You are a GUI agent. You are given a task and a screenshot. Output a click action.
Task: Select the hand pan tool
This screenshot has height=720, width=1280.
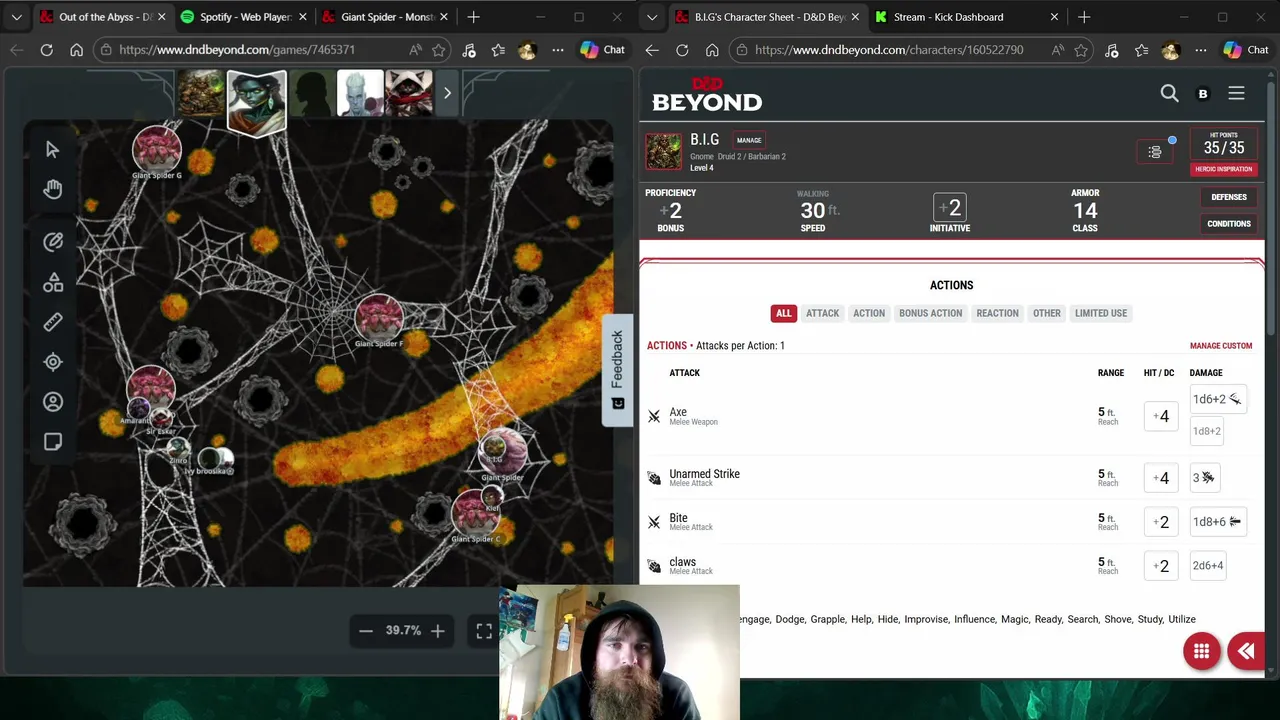[x=53, y=189]
